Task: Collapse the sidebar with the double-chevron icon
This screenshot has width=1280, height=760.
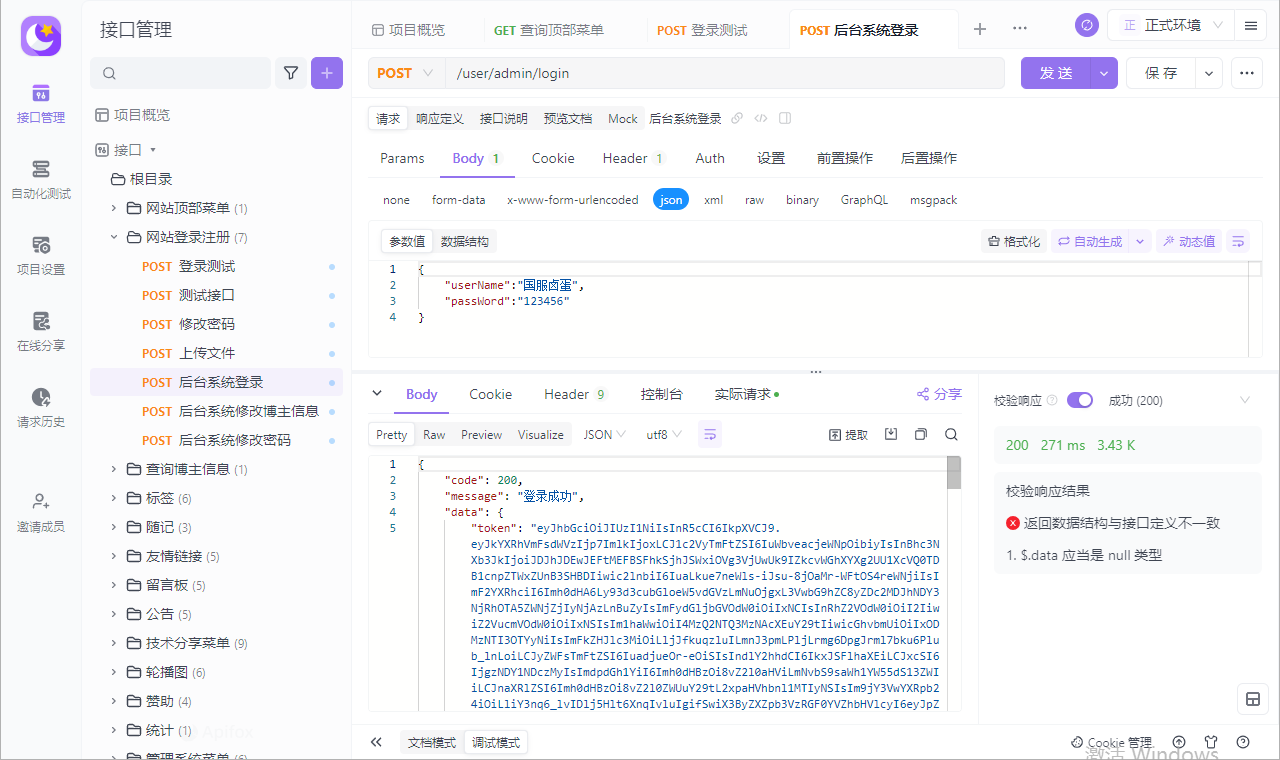Action: (376, 742)
